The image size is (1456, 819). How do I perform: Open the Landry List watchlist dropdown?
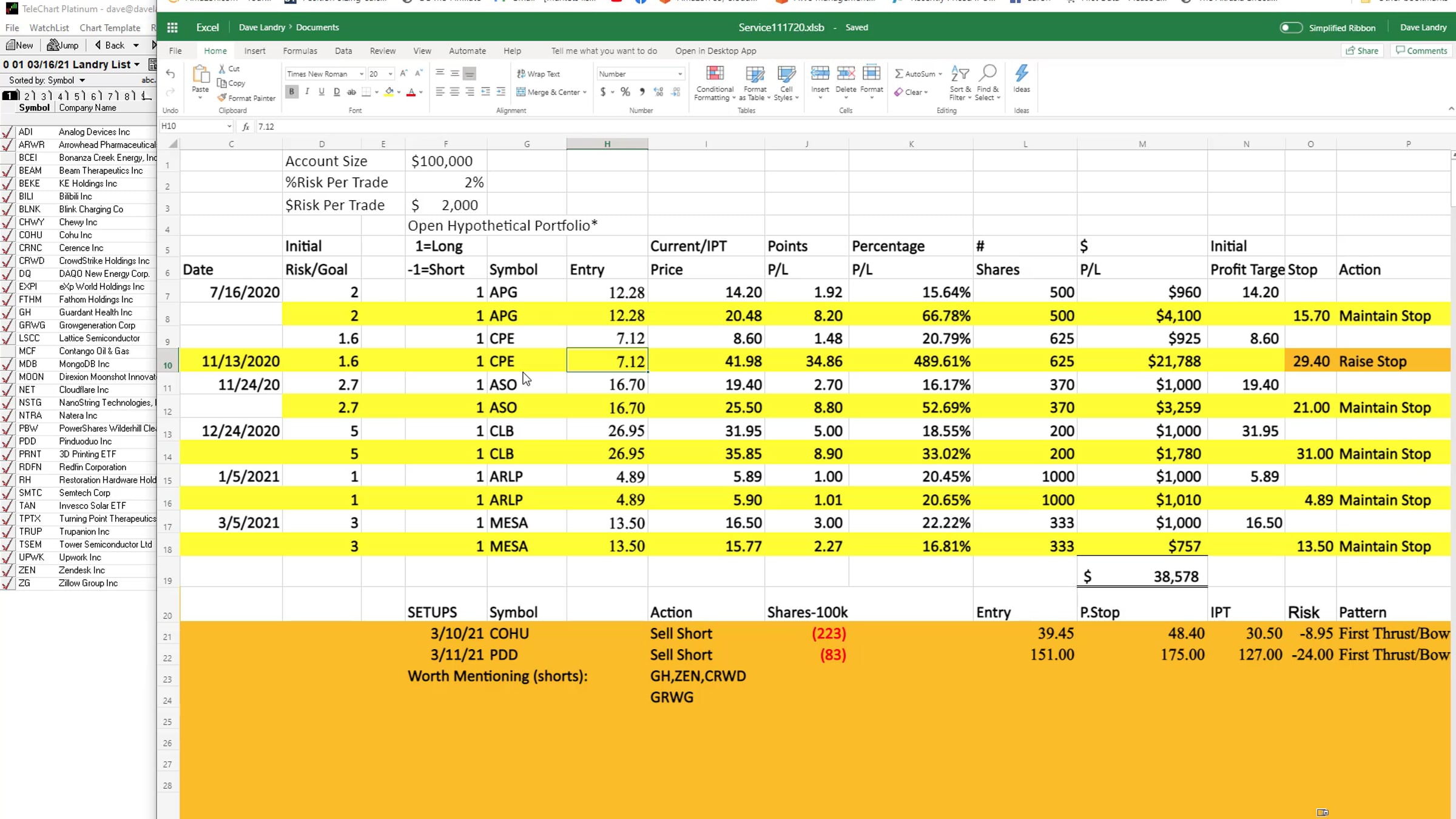click(x=137, y=64)
